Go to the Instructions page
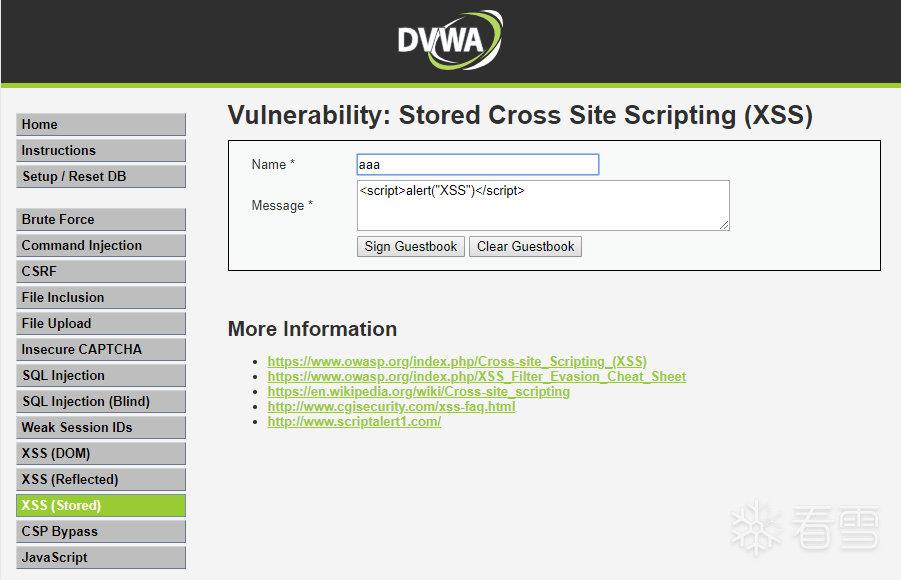Viewport: 901px width, 580px height. click(101, 150)
